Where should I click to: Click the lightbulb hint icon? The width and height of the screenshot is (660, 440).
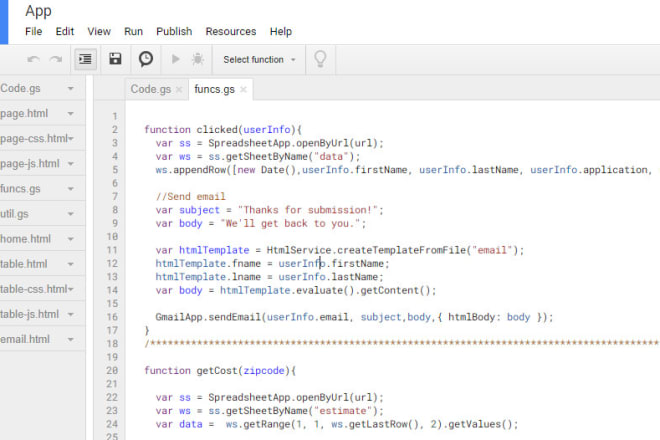320,59
